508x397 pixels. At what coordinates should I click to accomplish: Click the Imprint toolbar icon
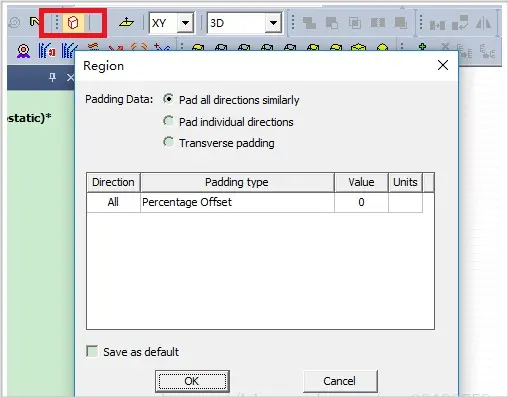click(401, 23)
